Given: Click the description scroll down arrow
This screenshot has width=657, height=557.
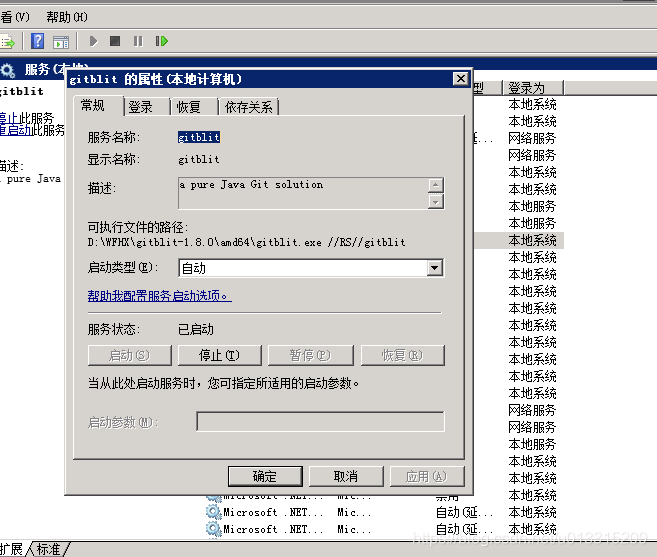Looking at the screenshot, I should click(436, 202).
